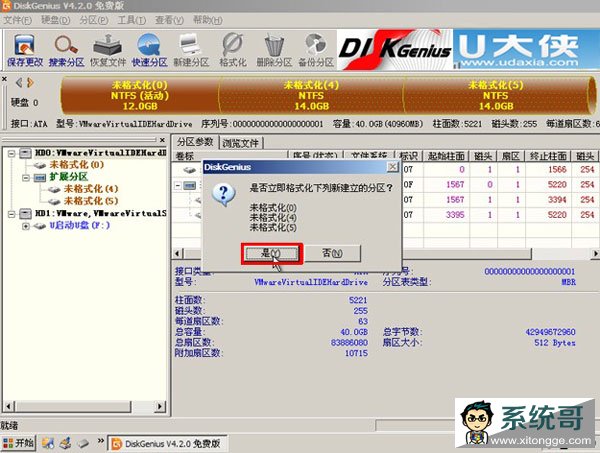Open the 查看(V) menu
The width and height of the screenshot is (600, 453).
coord(169,20)
